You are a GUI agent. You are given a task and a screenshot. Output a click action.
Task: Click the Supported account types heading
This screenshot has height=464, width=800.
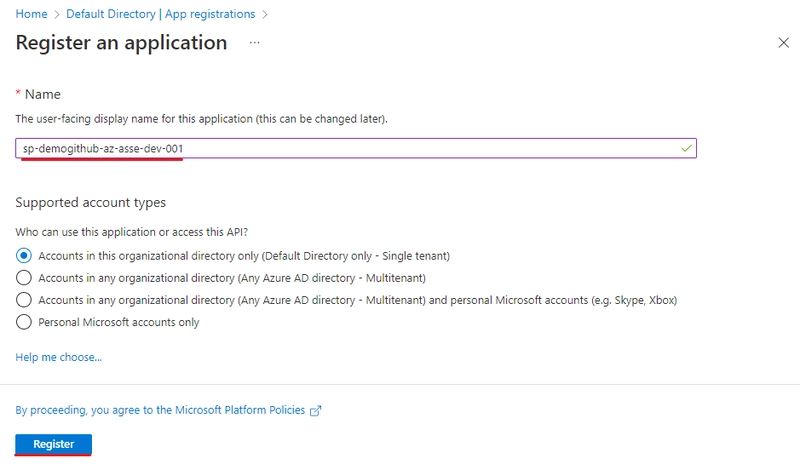(x=91, y=203)
